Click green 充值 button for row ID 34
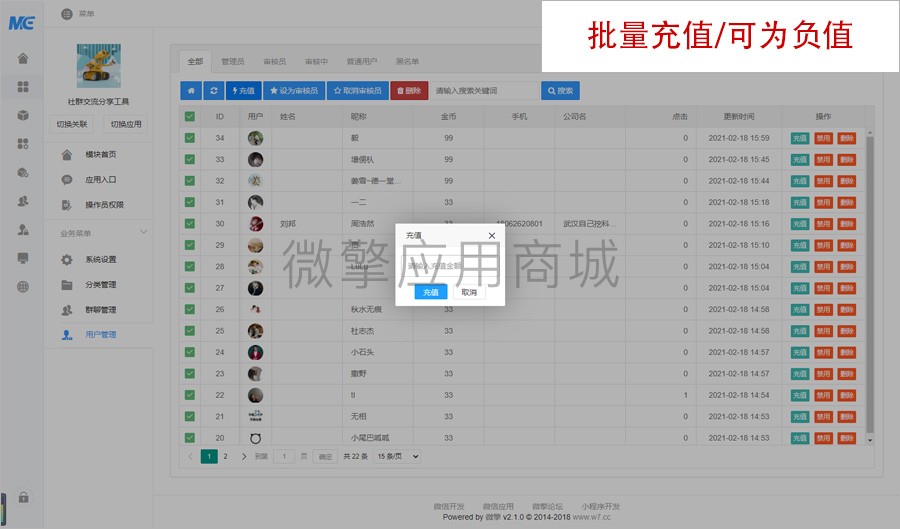Screen dimensions: 900x529 click(x=800, y=138)
